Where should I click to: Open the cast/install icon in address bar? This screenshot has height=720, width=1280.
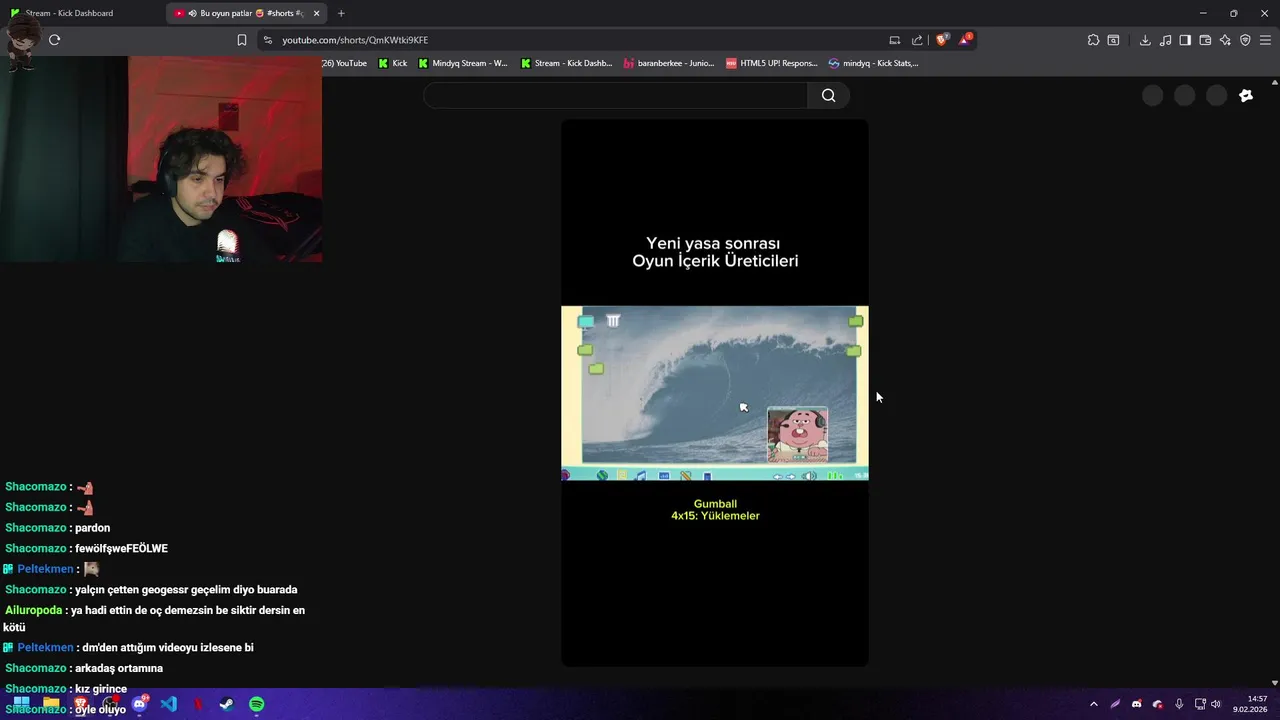coord(895,40)
